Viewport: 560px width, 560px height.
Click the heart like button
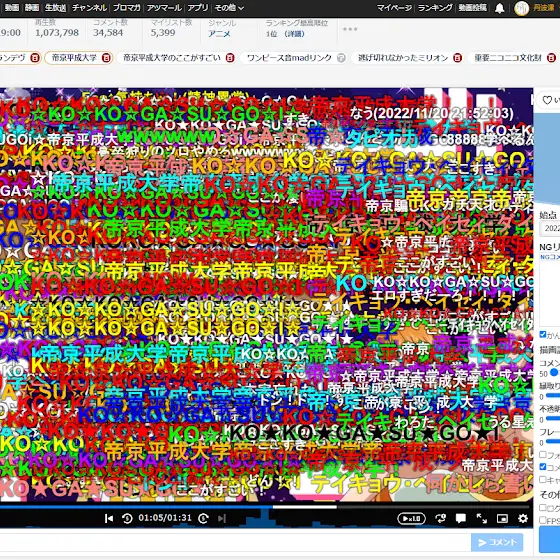click(x=548, y=100)
